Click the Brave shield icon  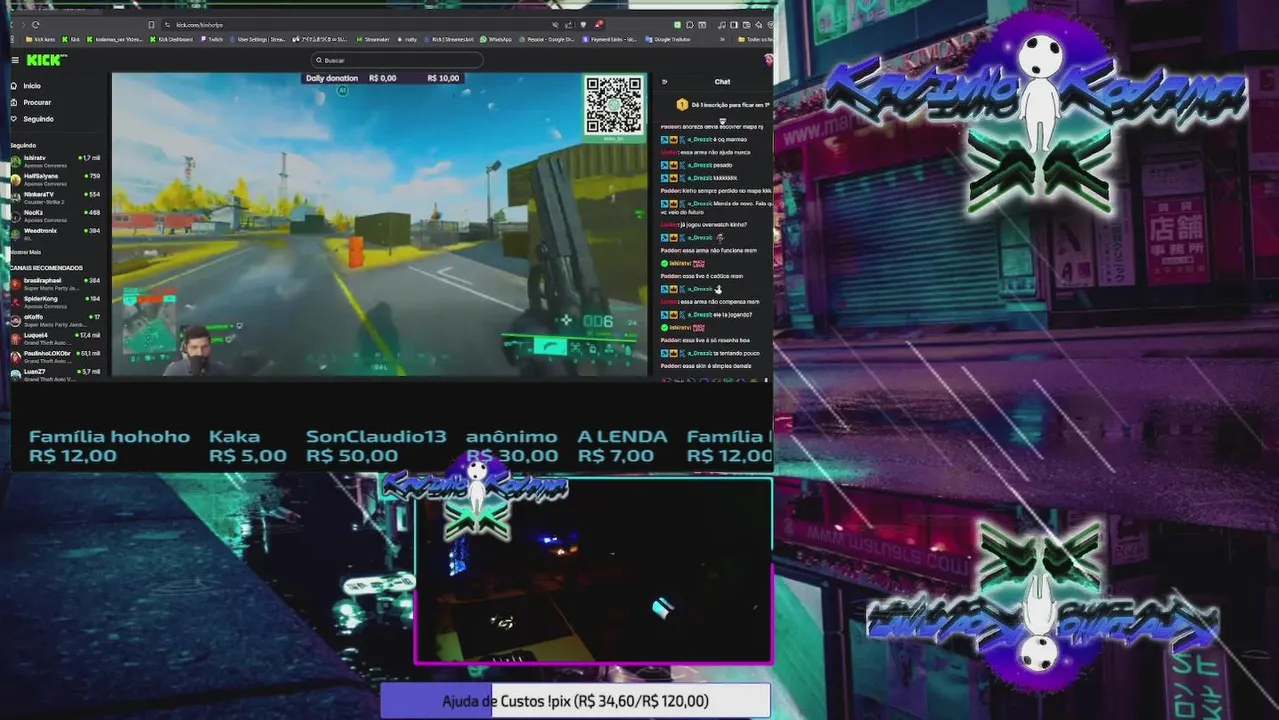(584, 24)
